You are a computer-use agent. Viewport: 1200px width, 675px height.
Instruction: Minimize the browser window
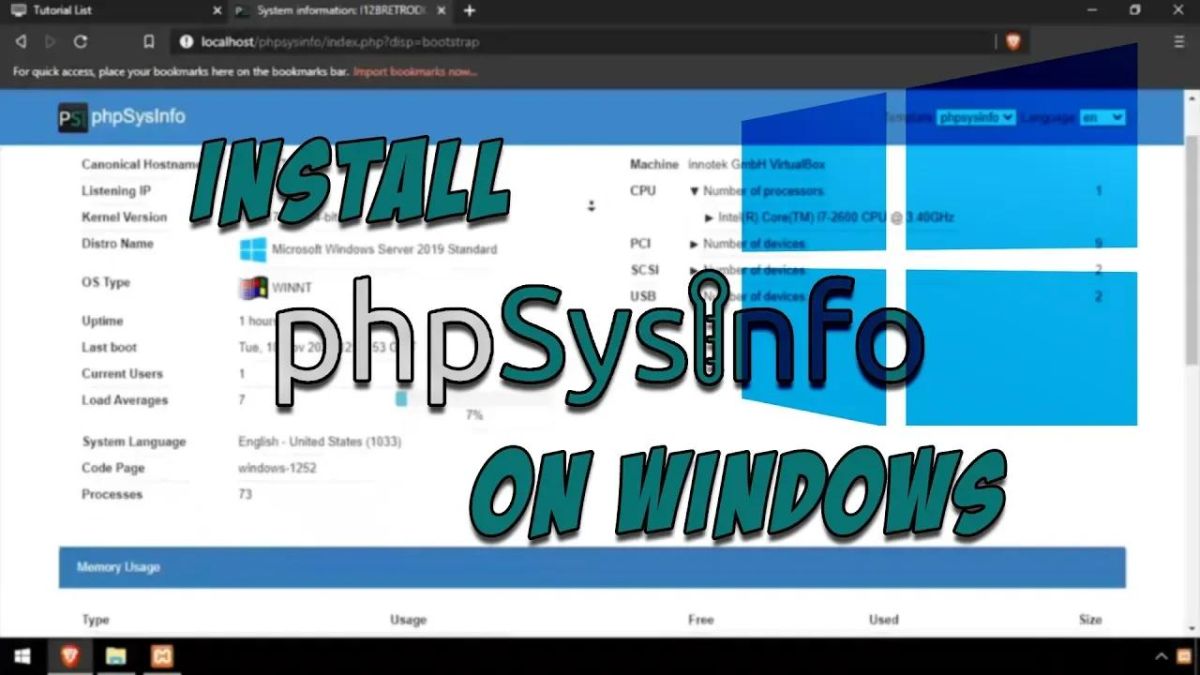pos(1090,10)
